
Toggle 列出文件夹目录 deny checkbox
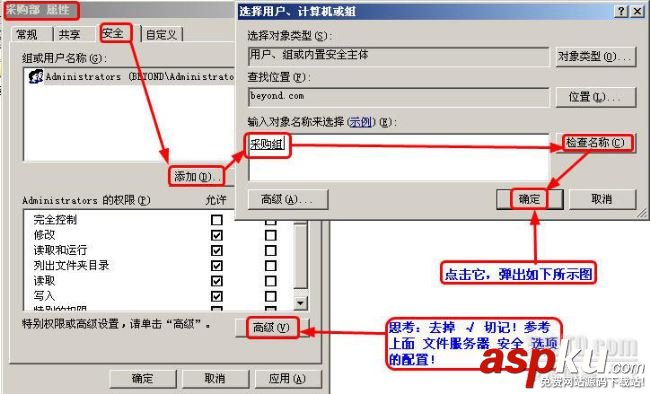tap(271, 265)
